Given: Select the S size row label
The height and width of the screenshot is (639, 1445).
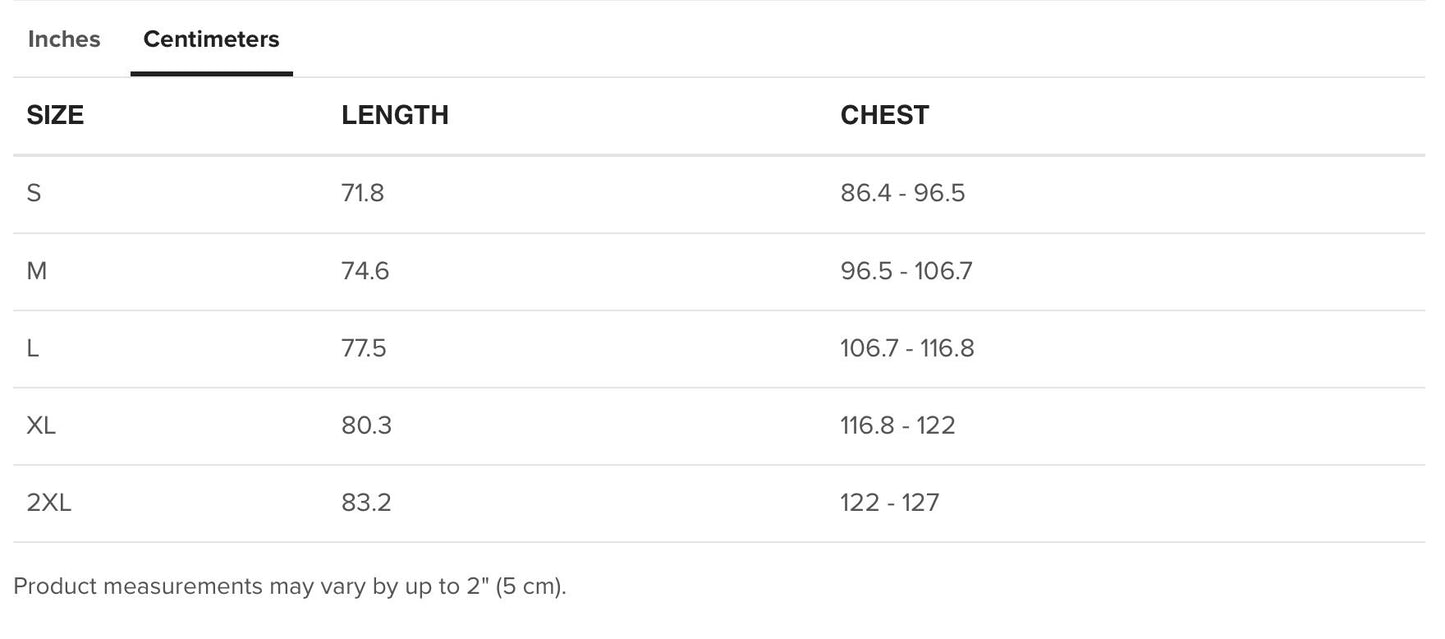Looking at the screenshot, I should 34,193.
